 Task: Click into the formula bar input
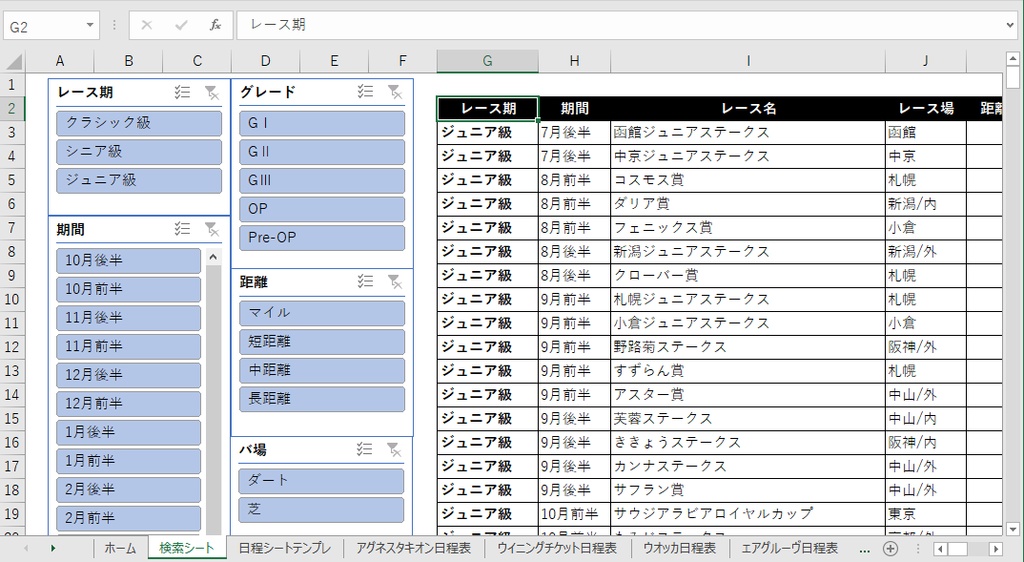(619, 25)
